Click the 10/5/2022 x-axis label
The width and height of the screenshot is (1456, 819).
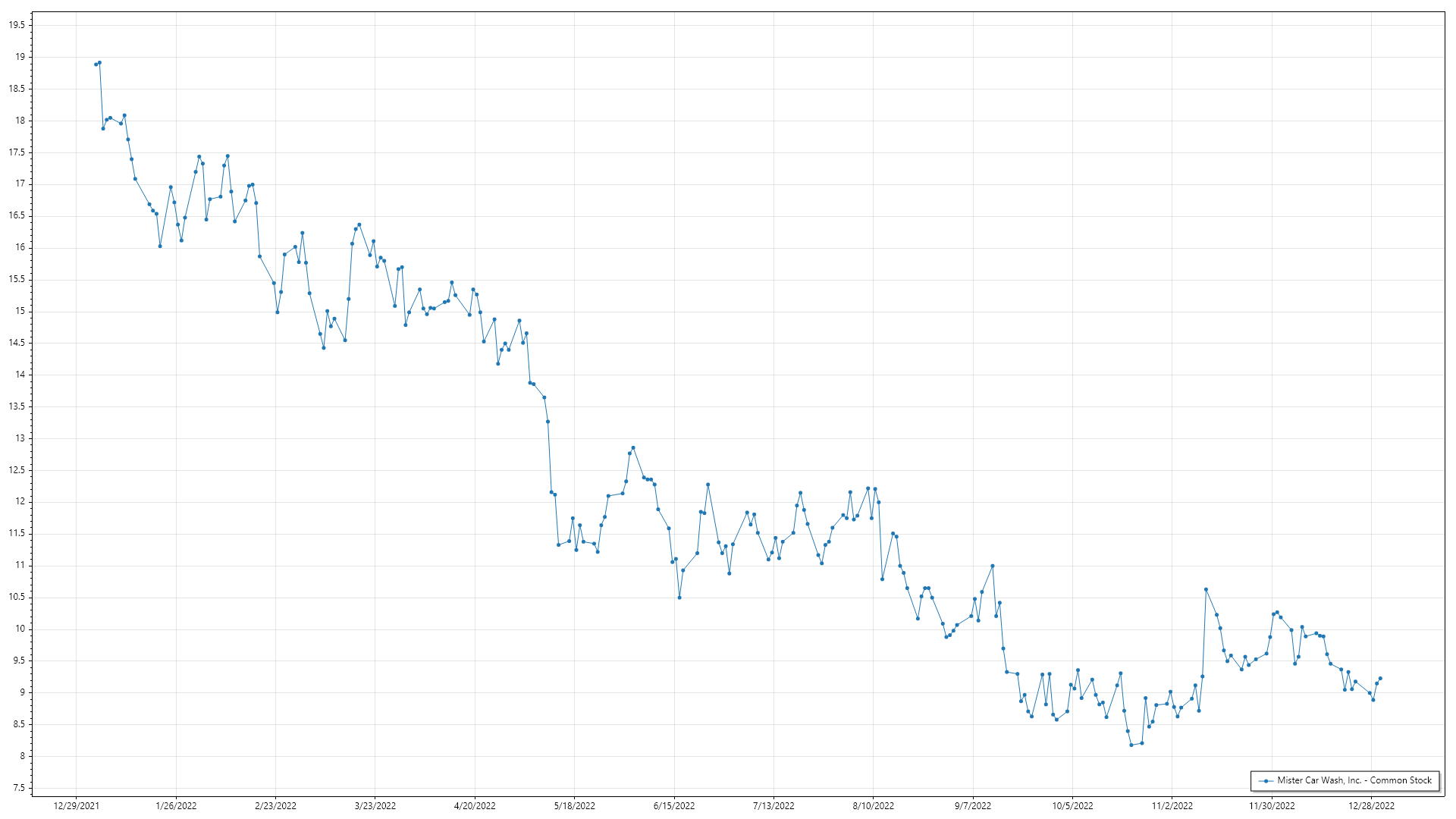point(1072,806)
